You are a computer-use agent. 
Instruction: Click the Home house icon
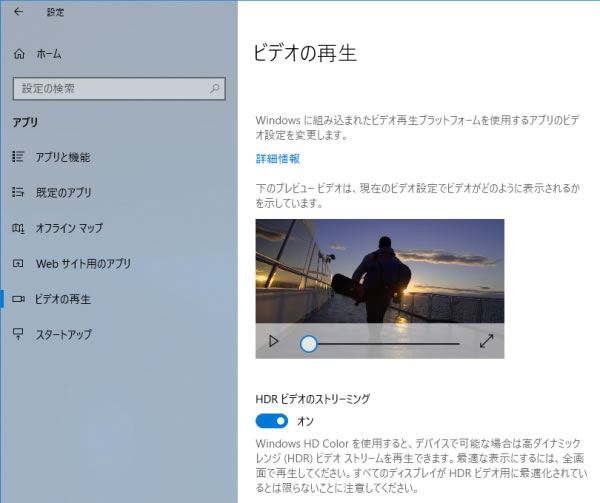point(19,54)
